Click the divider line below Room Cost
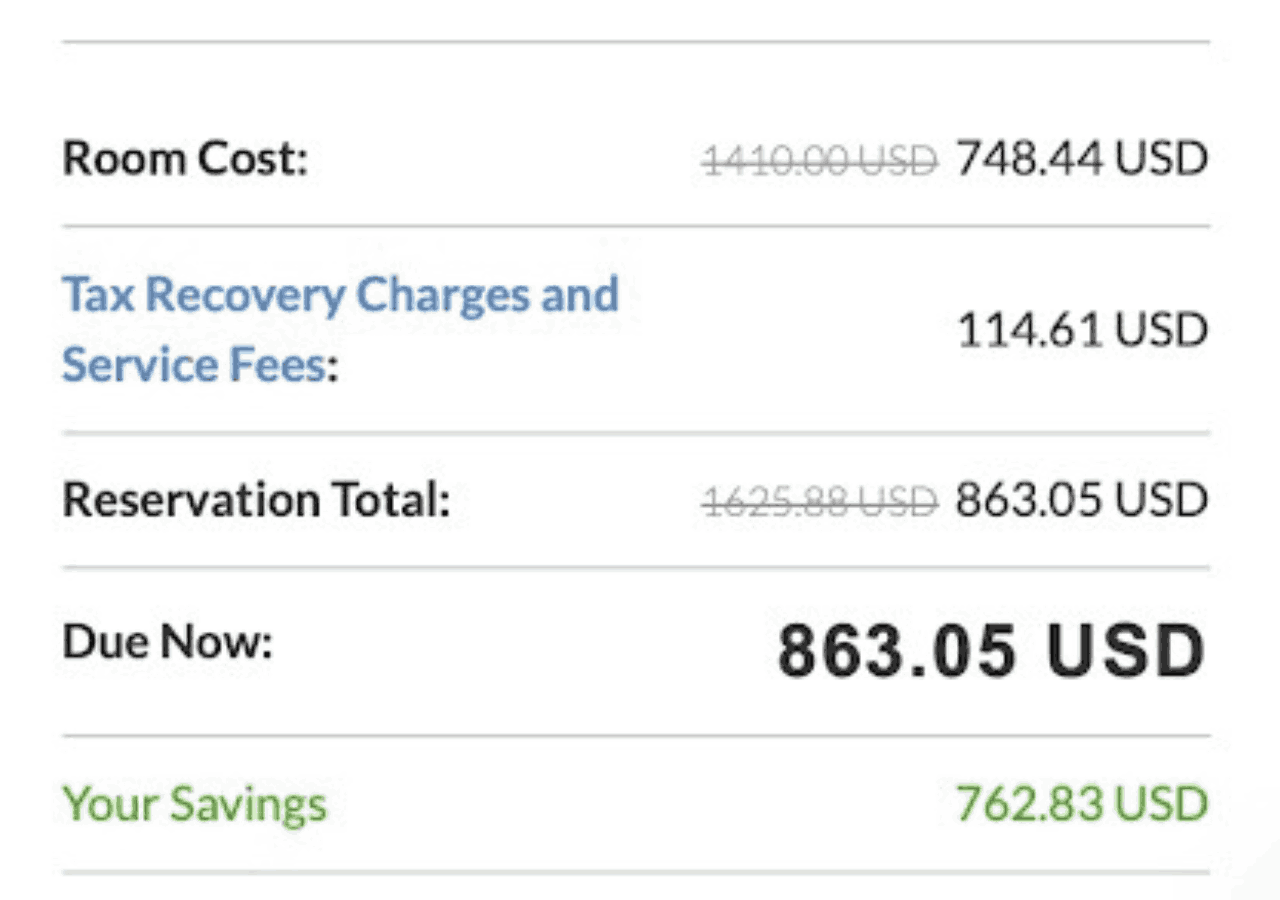 tap(635, 227)
